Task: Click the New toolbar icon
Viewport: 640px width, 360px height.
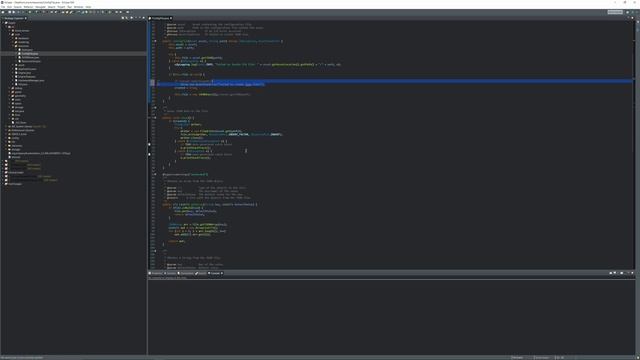Action: (3, 12)
